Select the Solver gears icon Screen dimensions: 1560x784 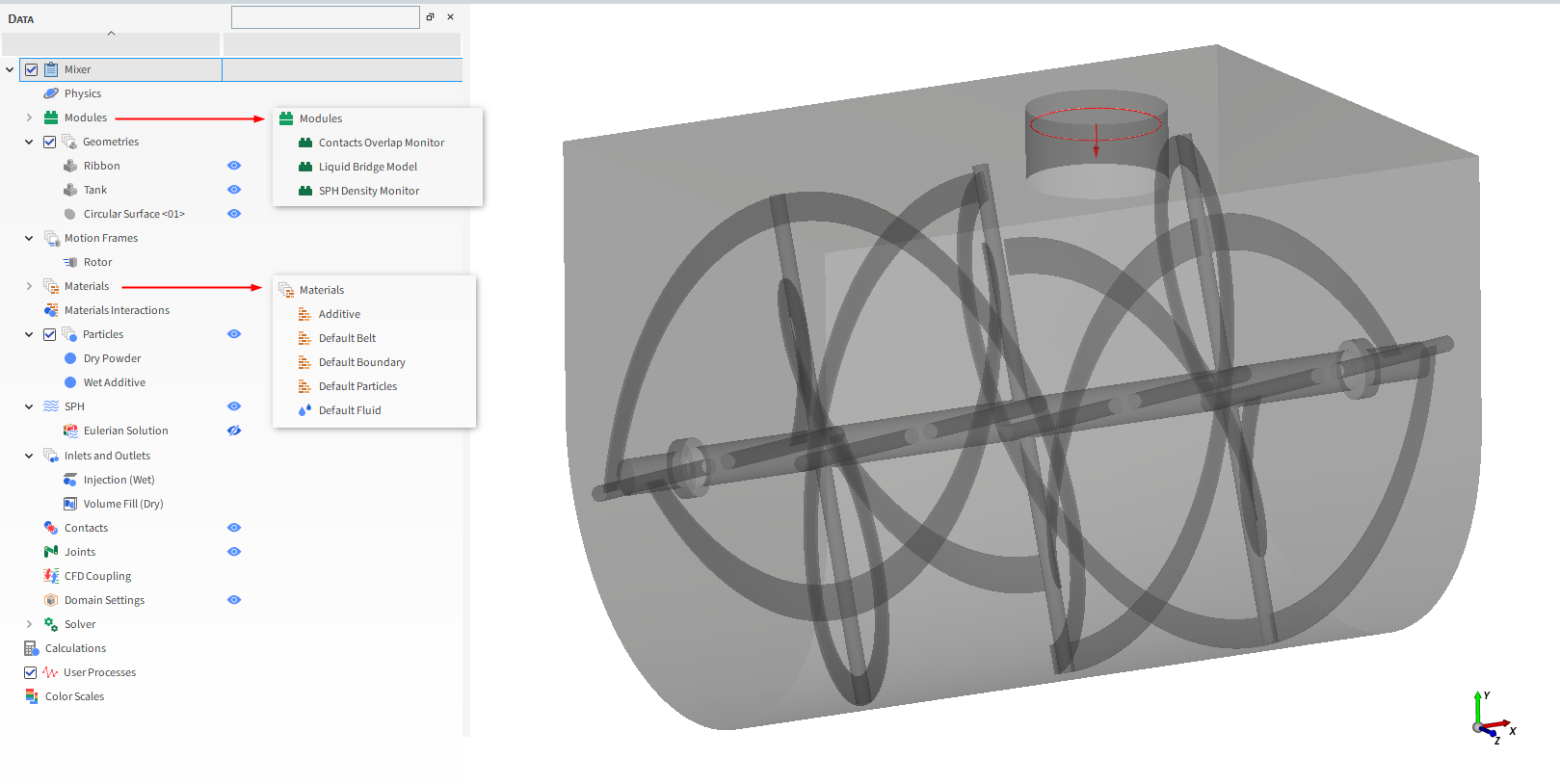[x=51, y=624]
